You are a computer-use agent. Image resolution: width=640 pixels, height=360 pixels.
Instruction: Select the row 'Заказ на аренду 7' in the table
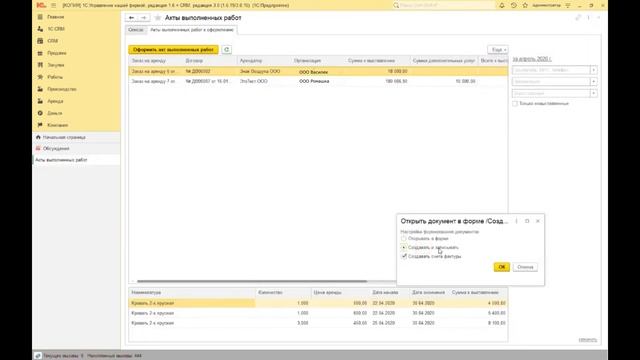[318, 81]
